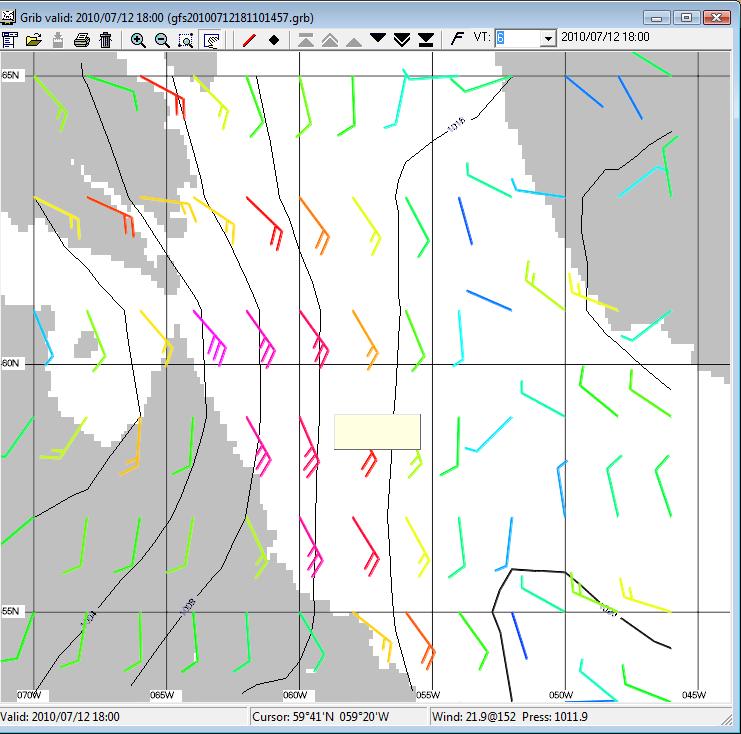Click the italic F icon
The width and height of the screenshot is (741, 734).
(x=458, y=39)
